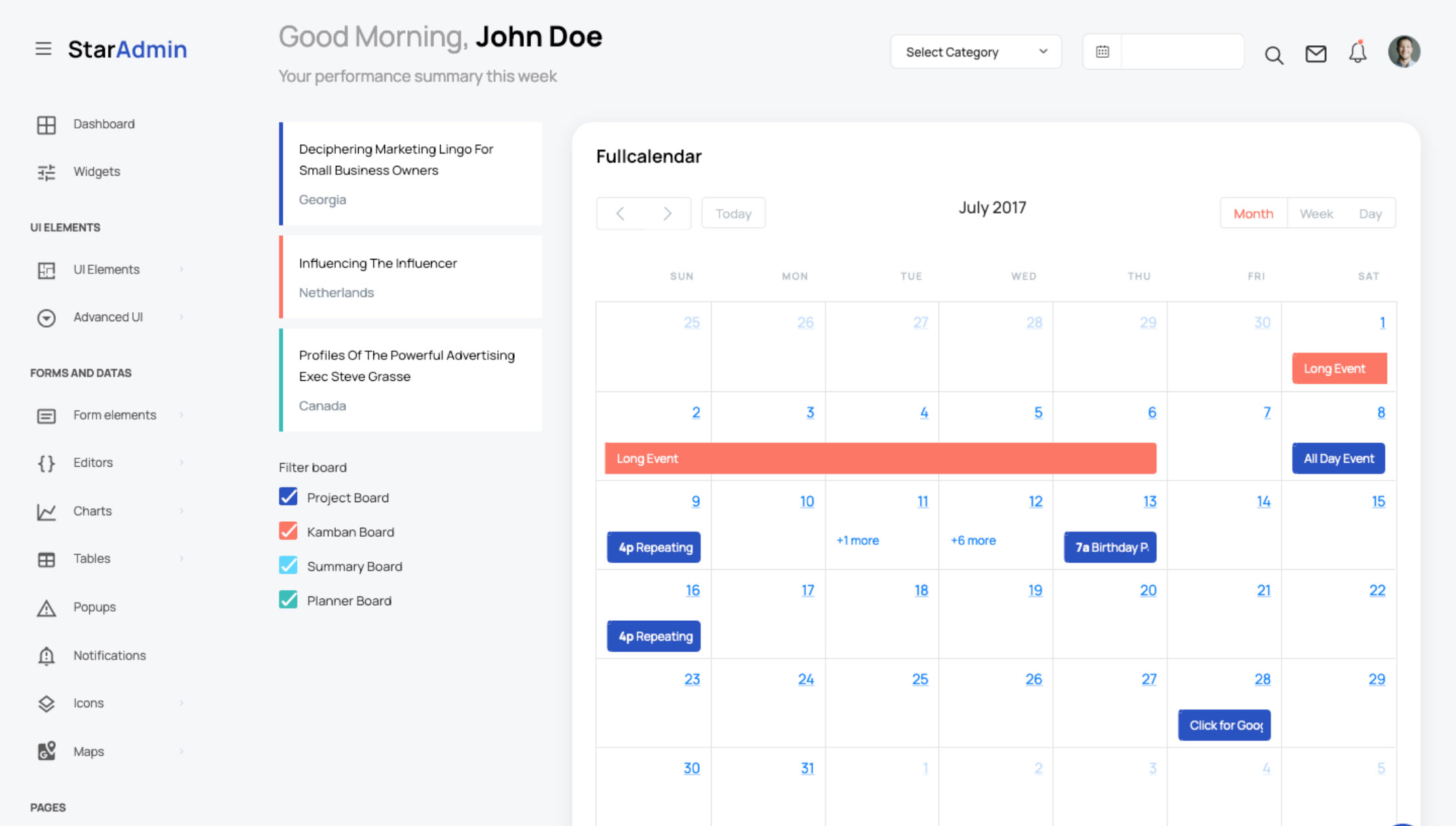Image resolution: width=1456 pixels, height=826 pixels.
Task: Open the user profile avatar
Action: tap(1404, 51)
